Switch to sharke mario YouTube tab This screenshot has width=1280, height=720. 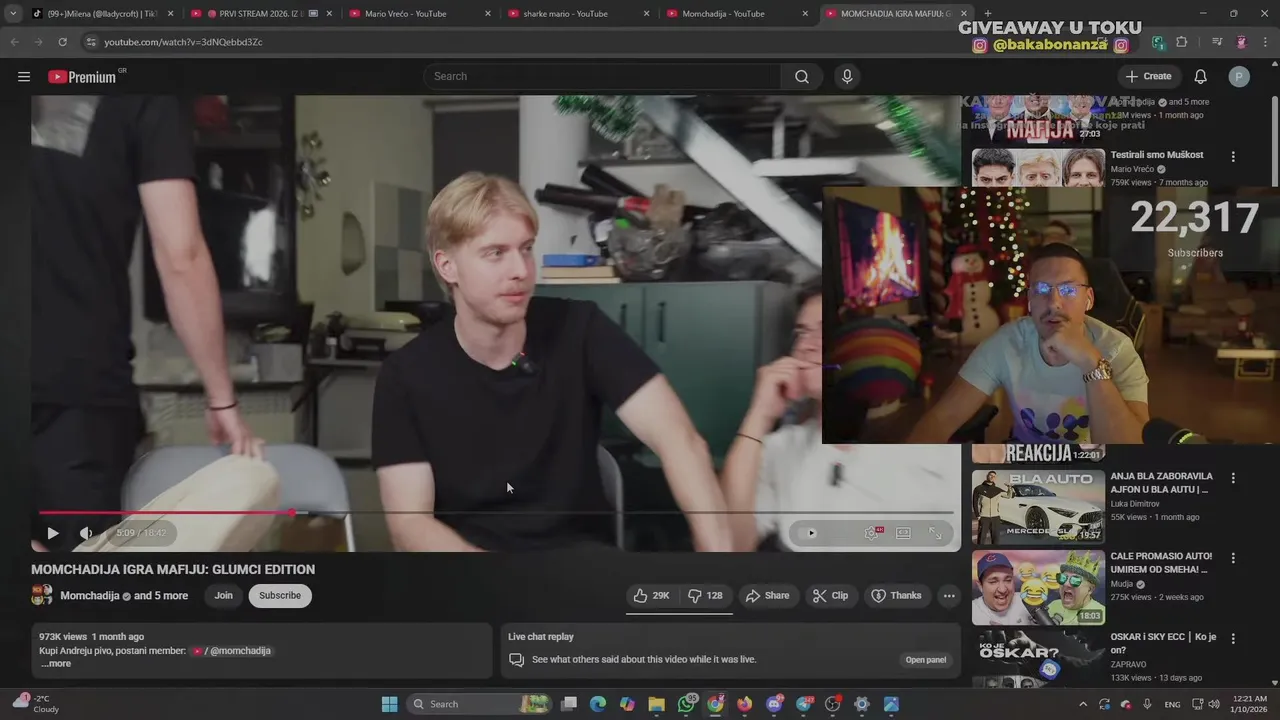[578, 14]
